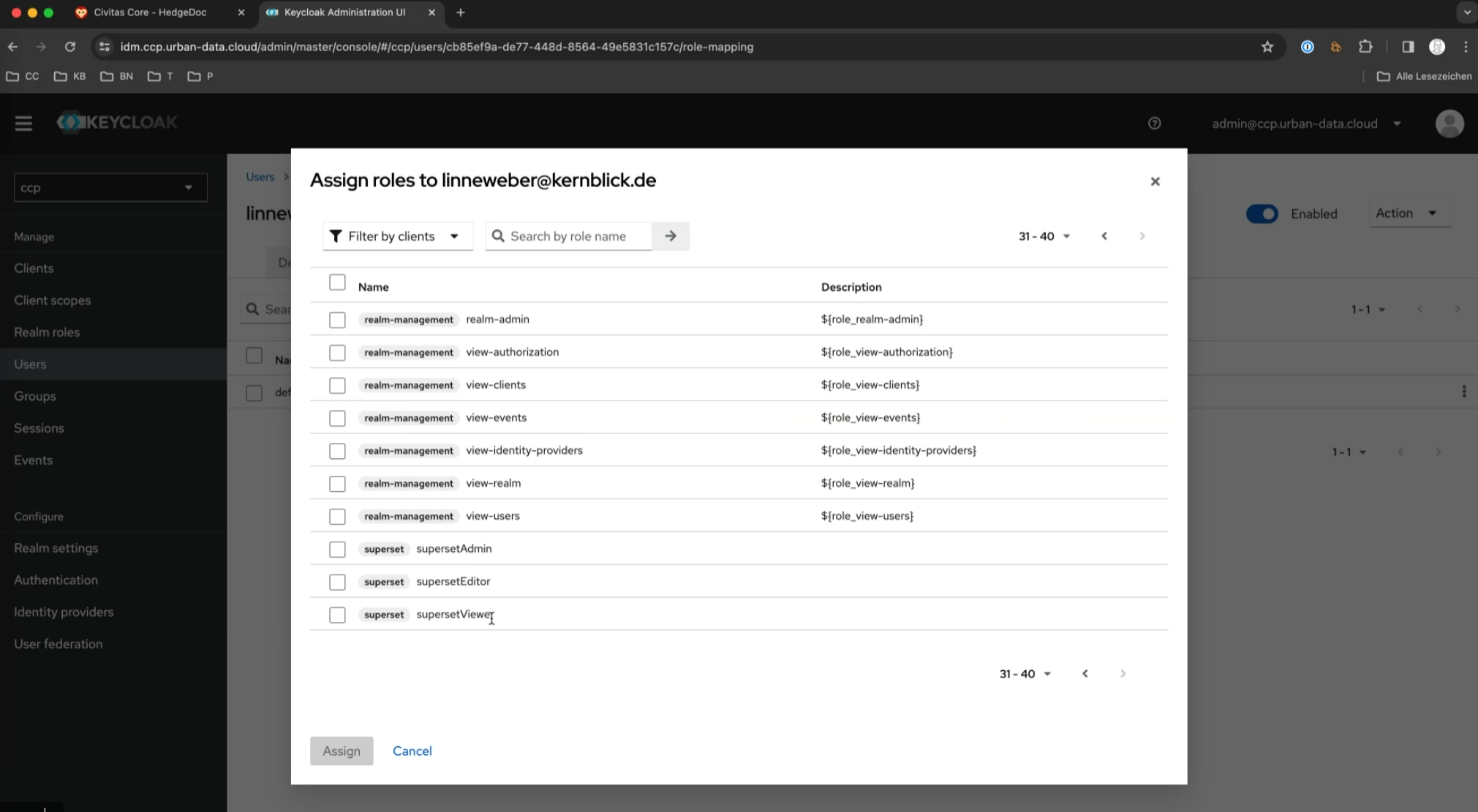Check the supersetAdmin role checkbox
1478x812 pixels.
point(337,550)
